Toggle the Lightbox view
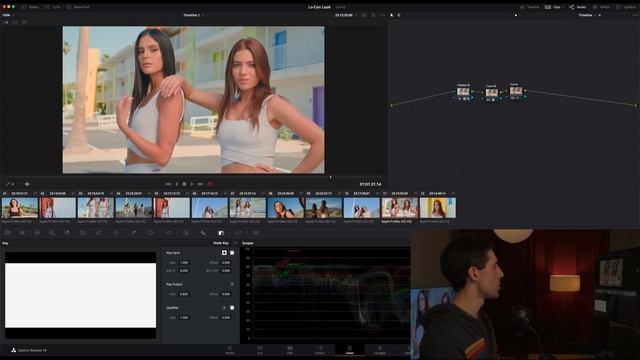The image size is (640, 360). [x=627, y=7]
